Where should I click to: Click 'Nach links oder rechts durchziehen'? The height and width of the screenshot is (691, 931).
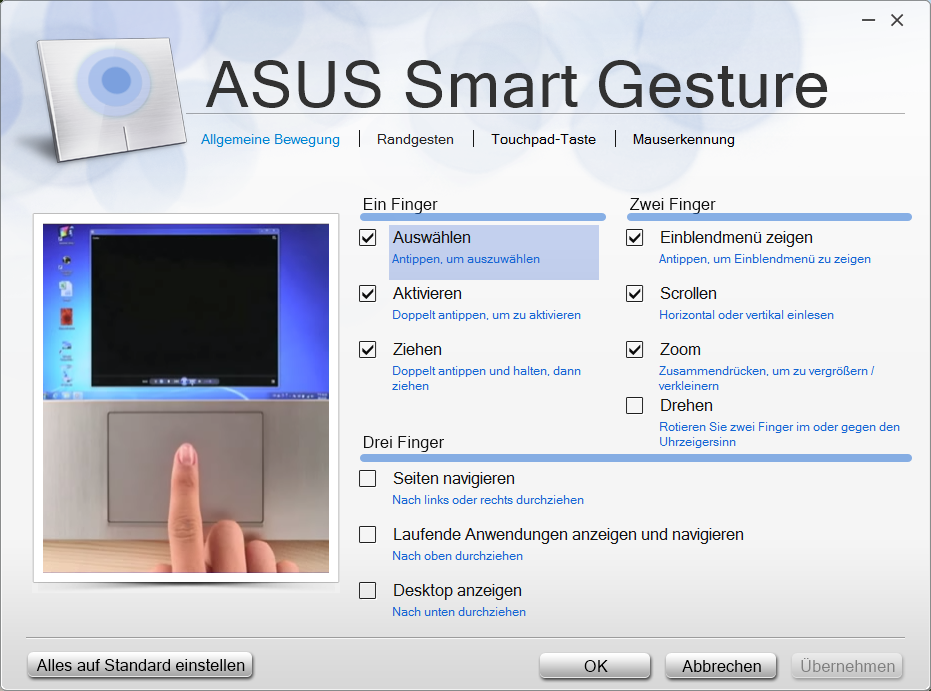488,500
